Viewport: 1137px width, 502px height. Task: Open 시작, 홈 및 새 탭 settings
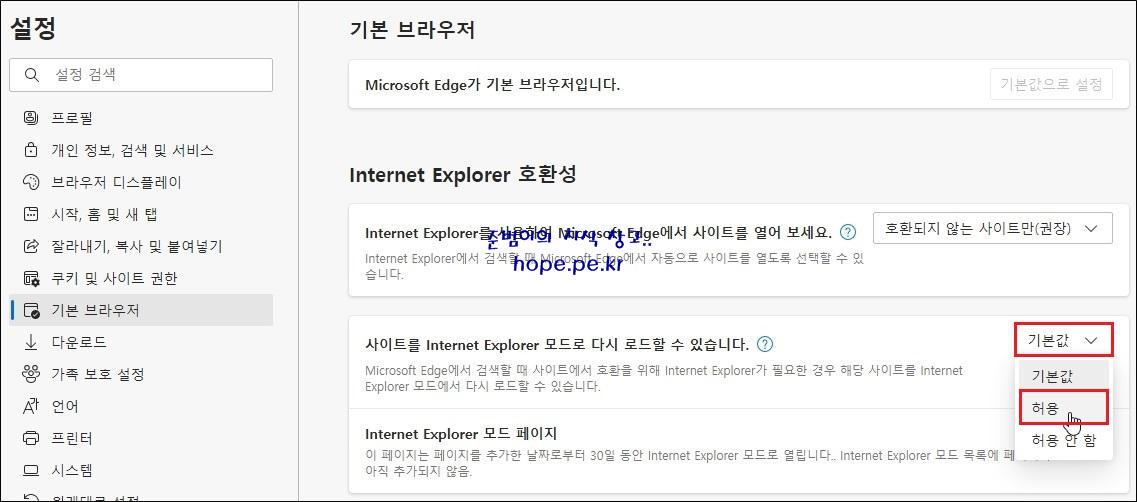(x=141, y=214)
